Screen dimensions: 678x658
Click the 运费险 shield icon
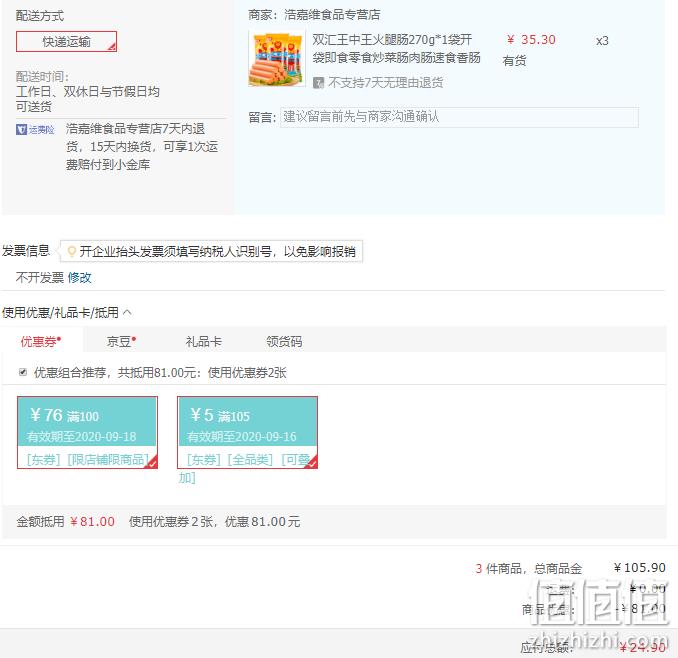(x=21, y=129)
